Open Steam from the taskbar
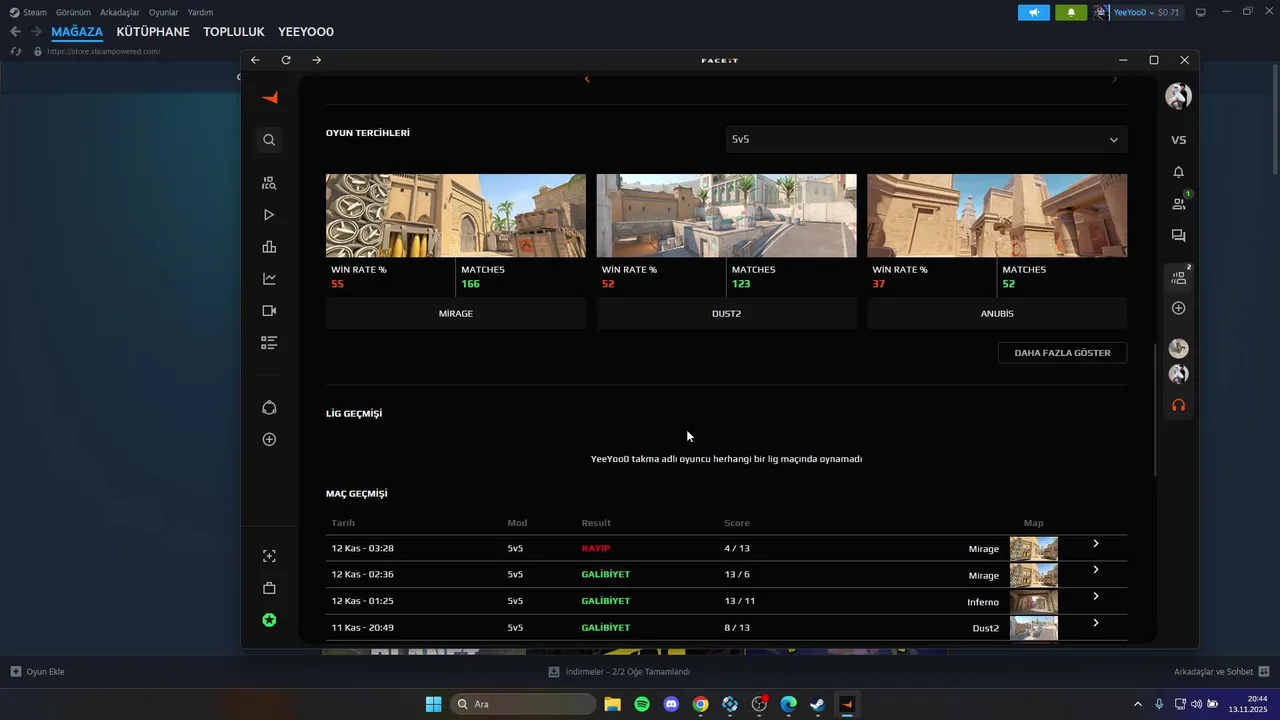Image resolution: width=1280 pixels, height=720 pixels. [x=817, y=704]
